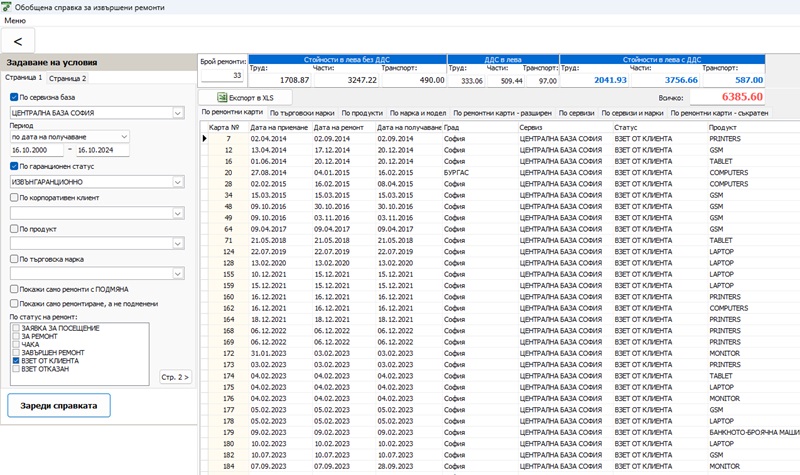This screenshot has width=800, height=475.
Task: Toggle По сервизна база checkbox
Action: (x=14, y=97)
